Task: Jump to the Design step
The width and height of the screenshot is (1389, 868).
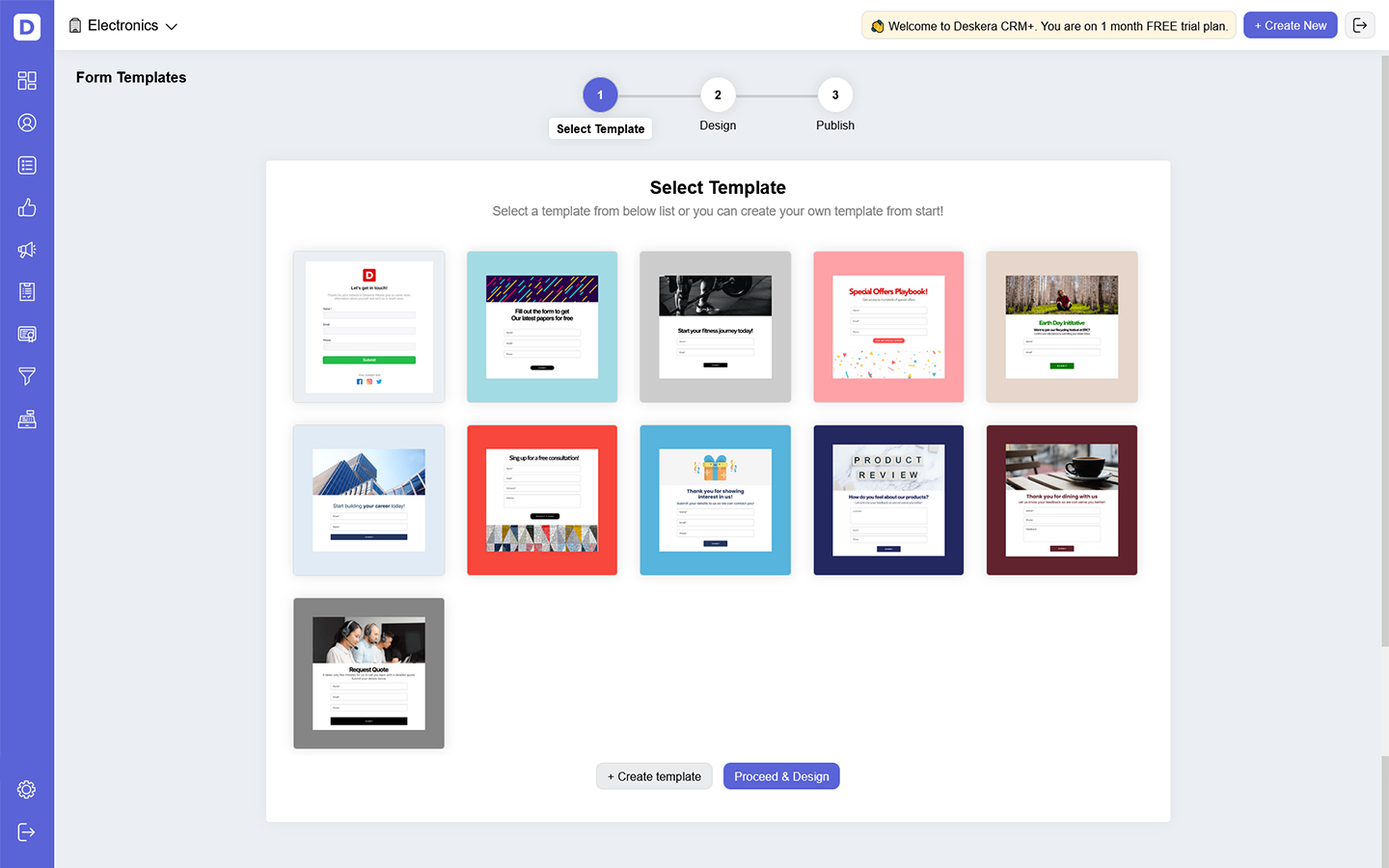Action: point(718,95)
